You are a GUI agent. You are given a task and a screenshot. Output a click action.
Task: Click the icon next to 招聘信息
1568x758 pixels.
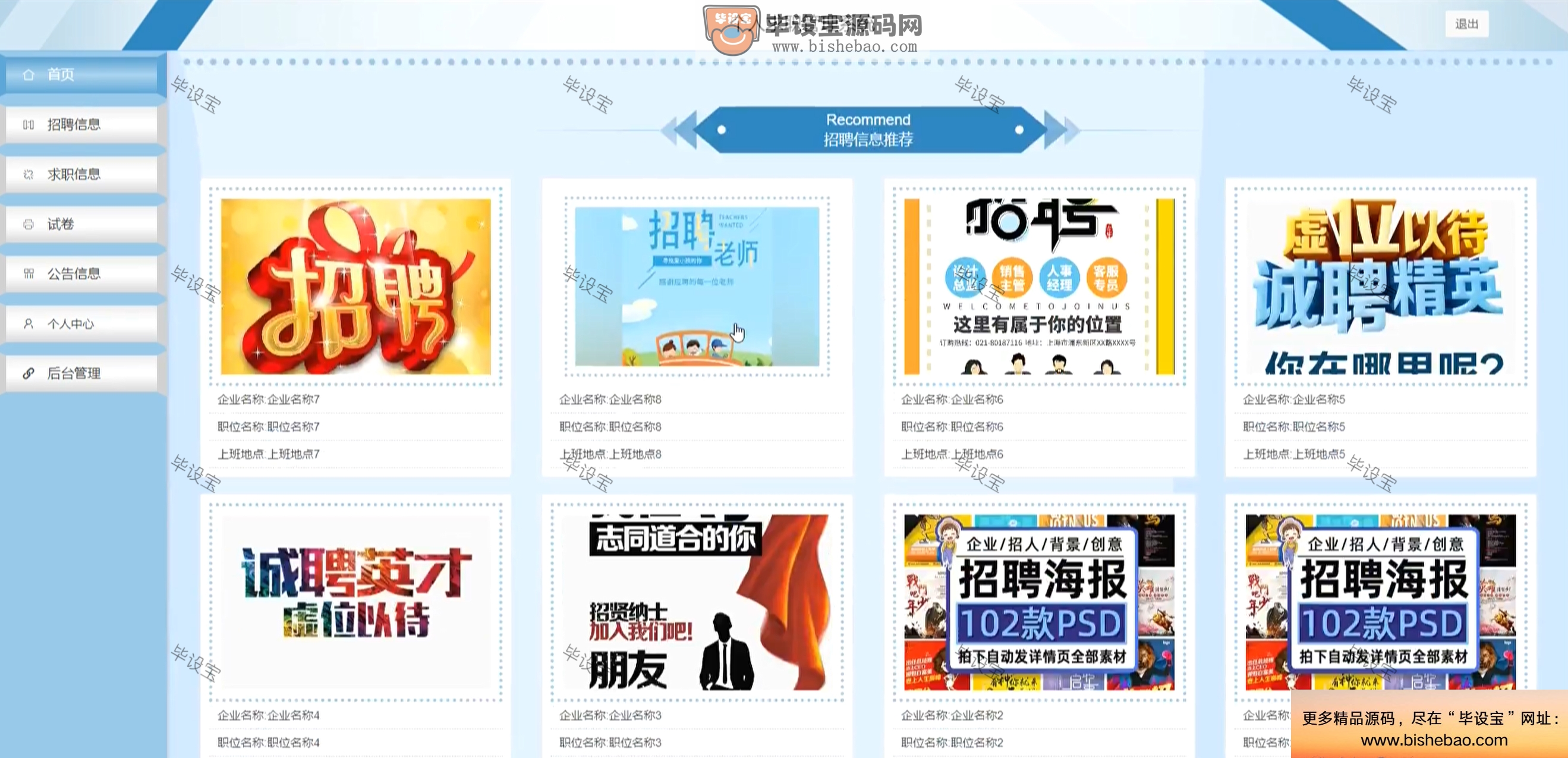(28, 124)
